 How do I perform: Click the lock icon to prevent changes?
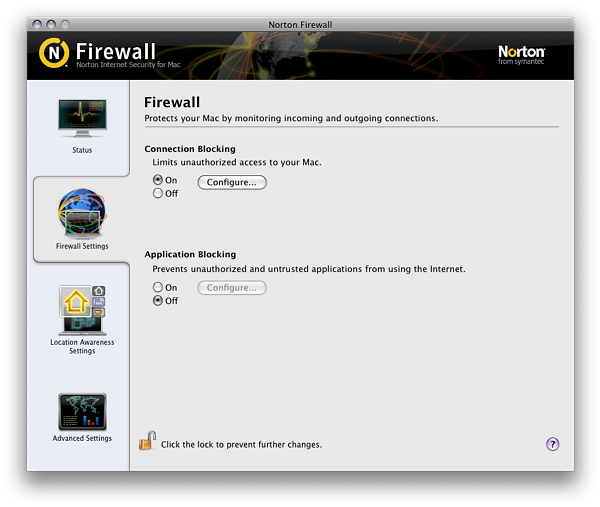[x=147, y=441]
